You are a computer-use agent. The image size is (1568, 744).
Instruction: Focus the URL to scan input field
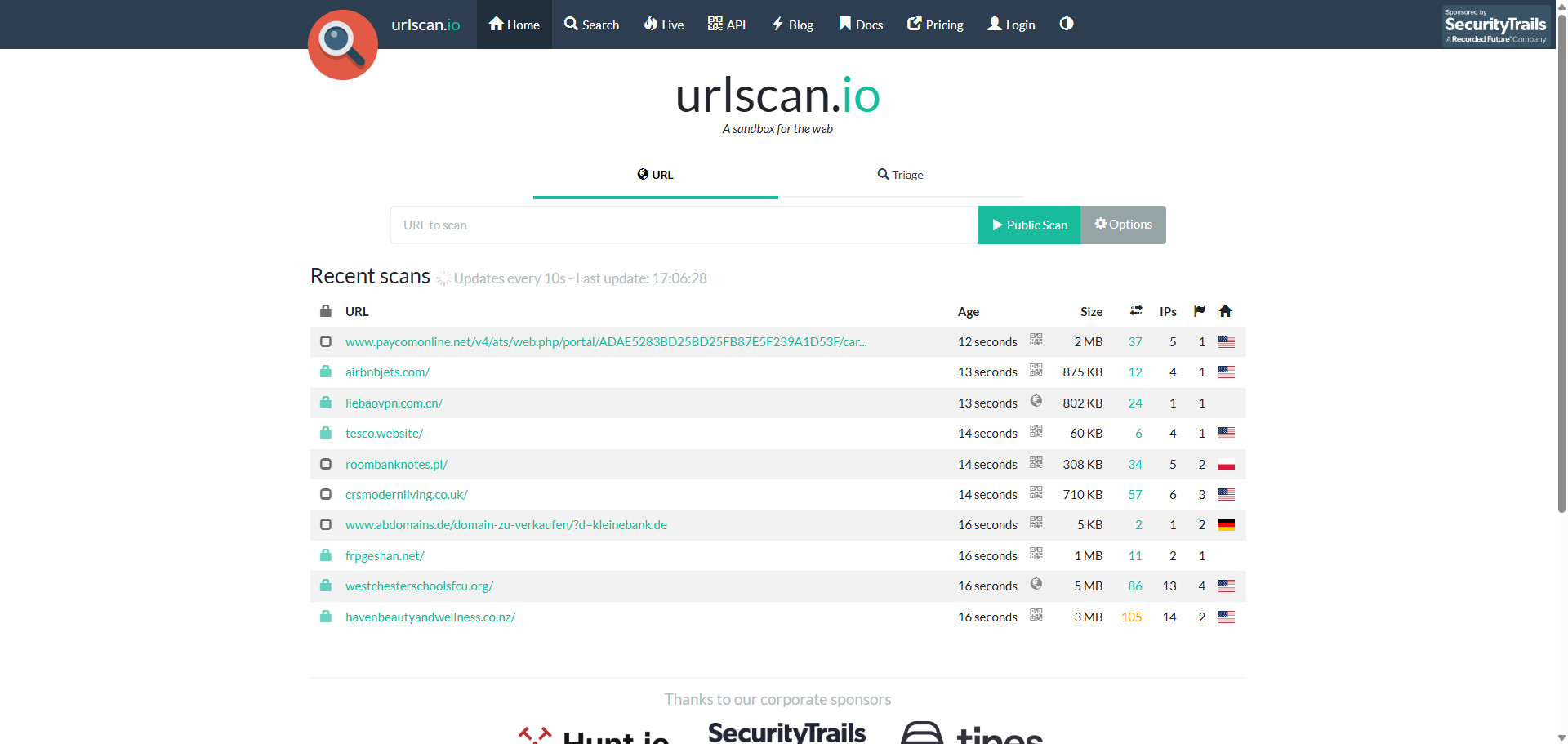tap(684, 225)
